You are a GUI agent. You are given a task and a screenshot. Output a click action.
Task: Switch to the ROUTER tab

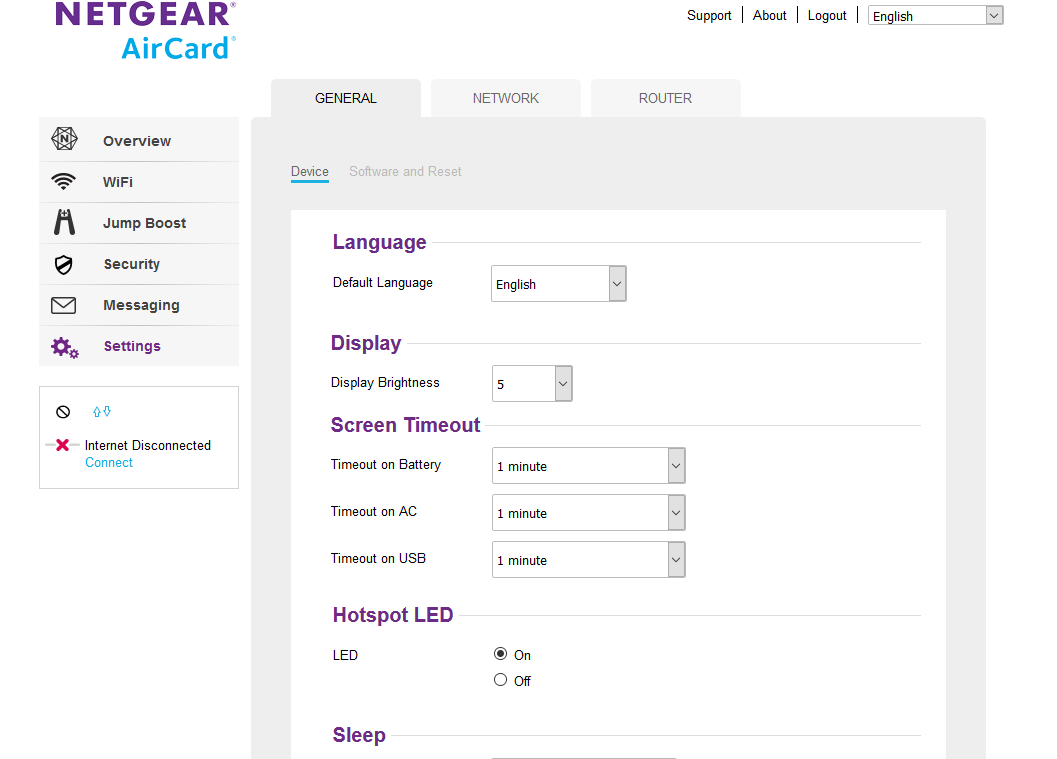(x=665, y=98)
